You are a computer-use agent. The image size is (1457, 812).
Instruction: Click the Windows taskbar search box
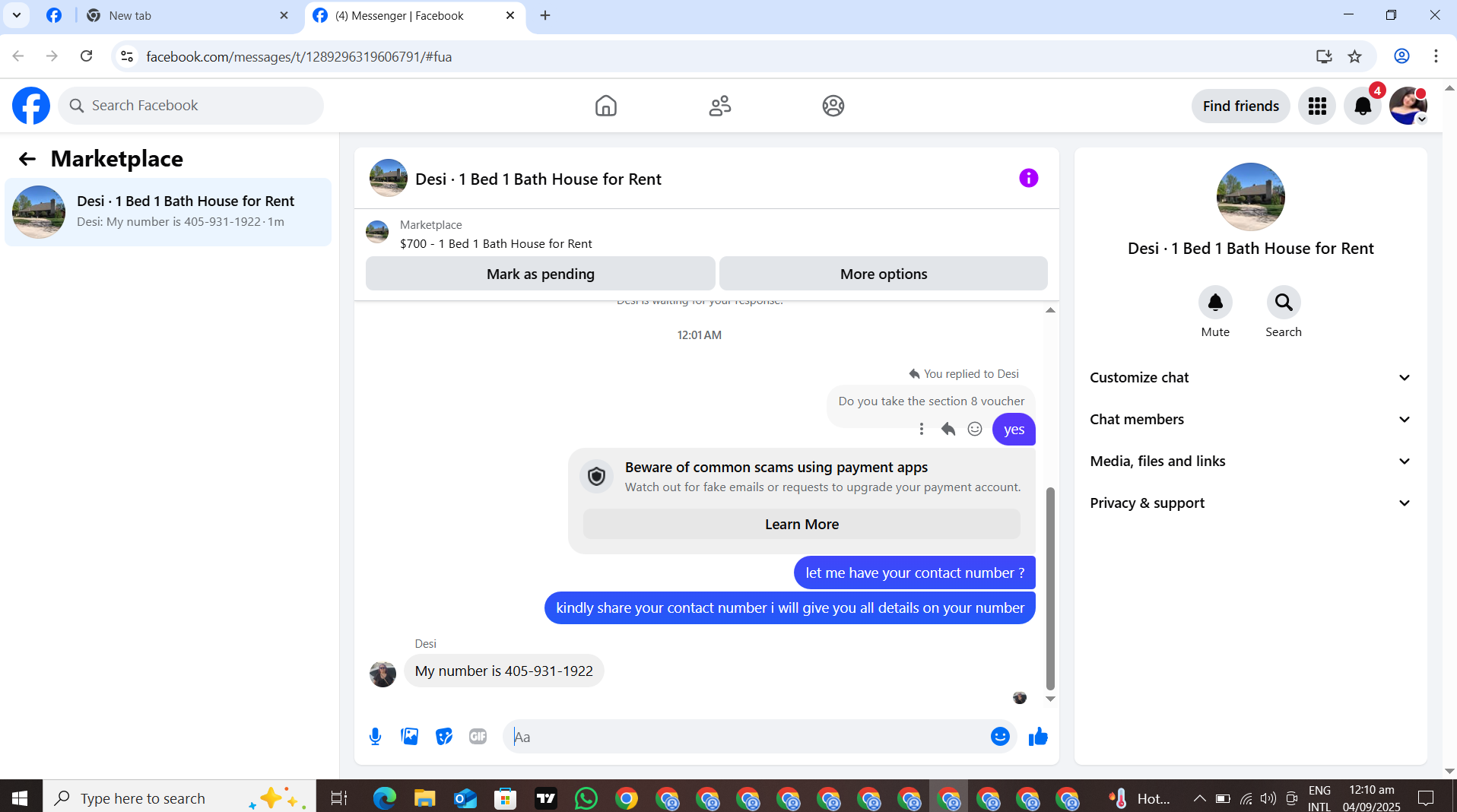point(179,798)
